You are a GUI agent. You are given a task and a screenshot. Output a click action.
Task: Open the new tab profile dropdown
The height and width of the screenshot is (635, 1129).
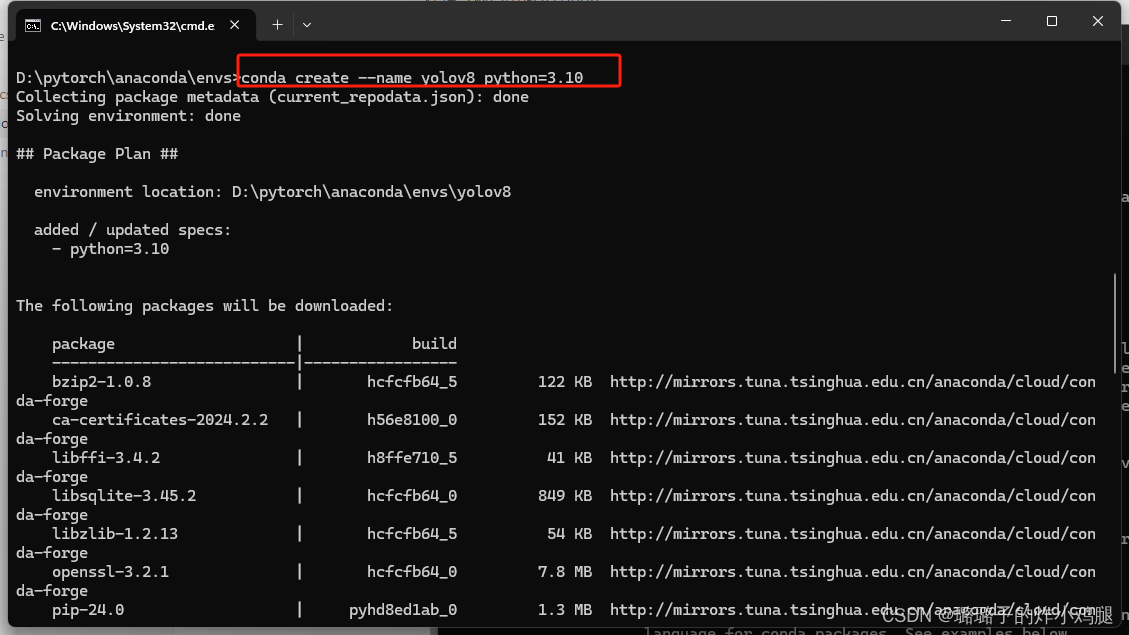tap(307, 25)
